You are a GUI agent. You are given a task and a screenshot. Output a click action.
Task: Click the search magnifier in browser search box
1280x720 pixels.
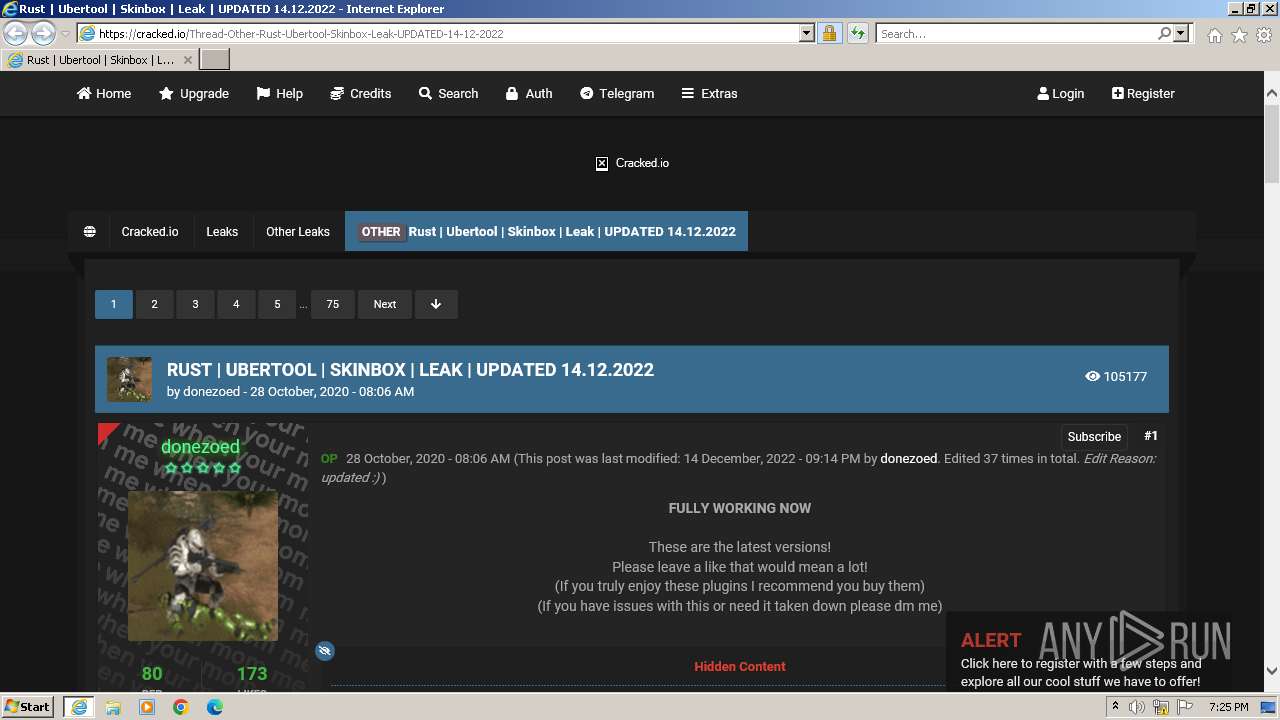click(1164, 33)
